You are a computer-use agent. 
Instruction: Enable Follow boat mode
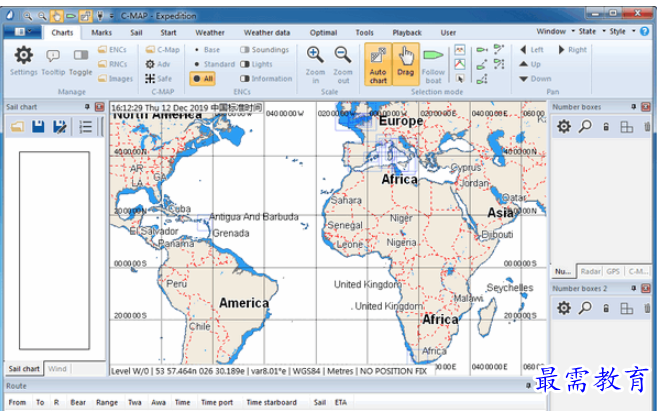(433, 64)
